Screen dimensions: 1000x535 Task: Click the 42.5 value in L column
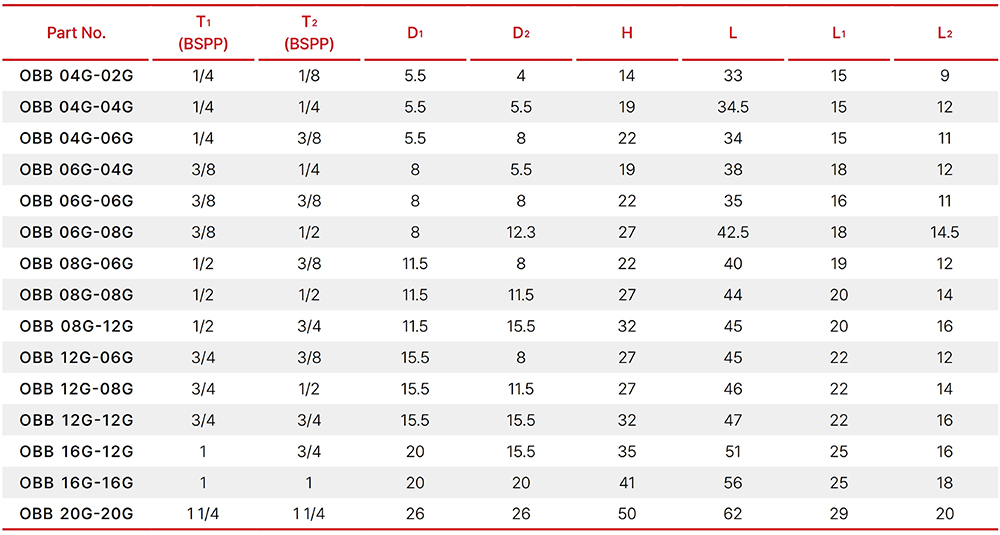pos(733,233)
